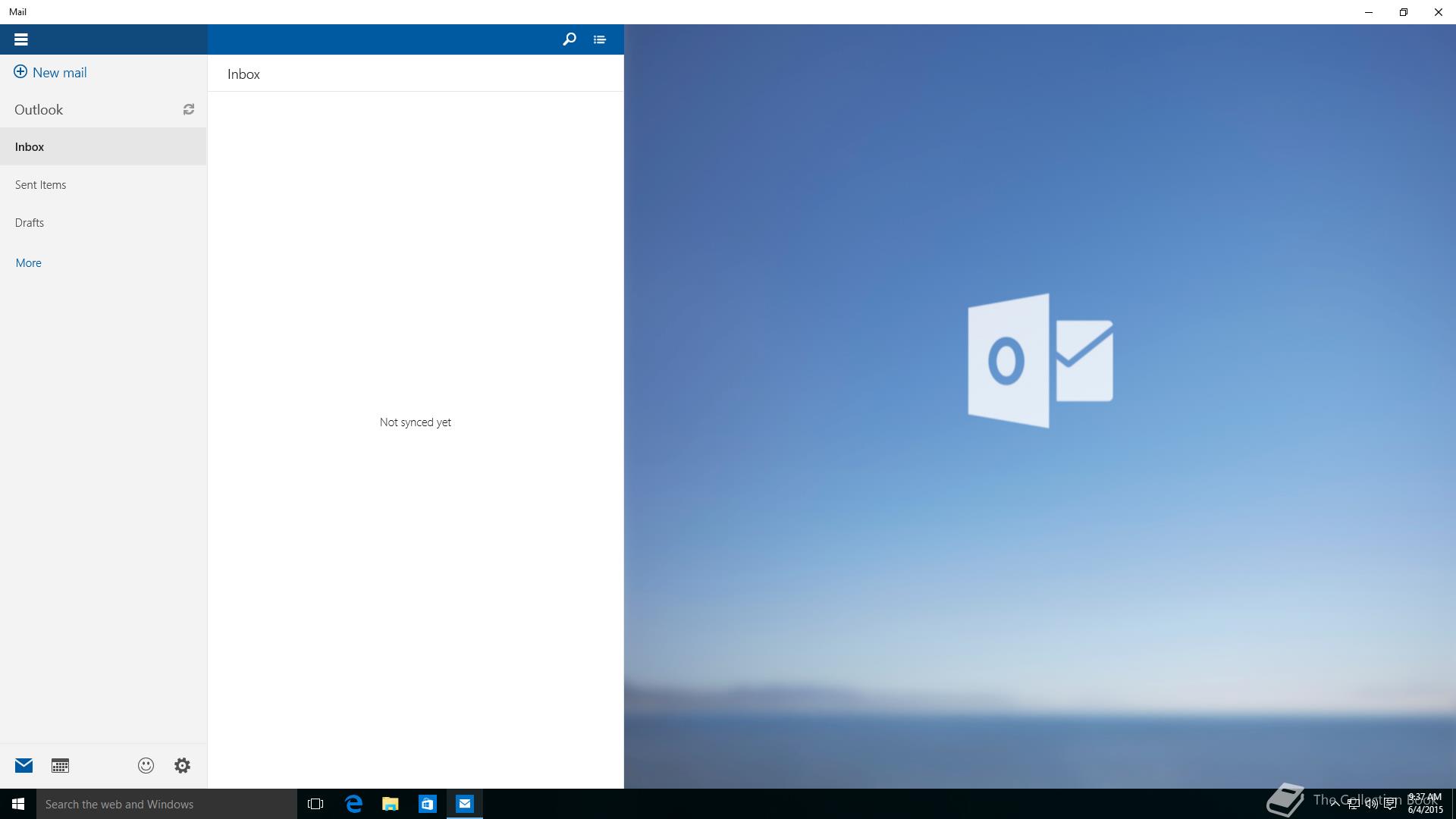Viewport: 1456px width, 819px height.
Task: Search mail with magnifier icon
Action: (x=569, y=39)
